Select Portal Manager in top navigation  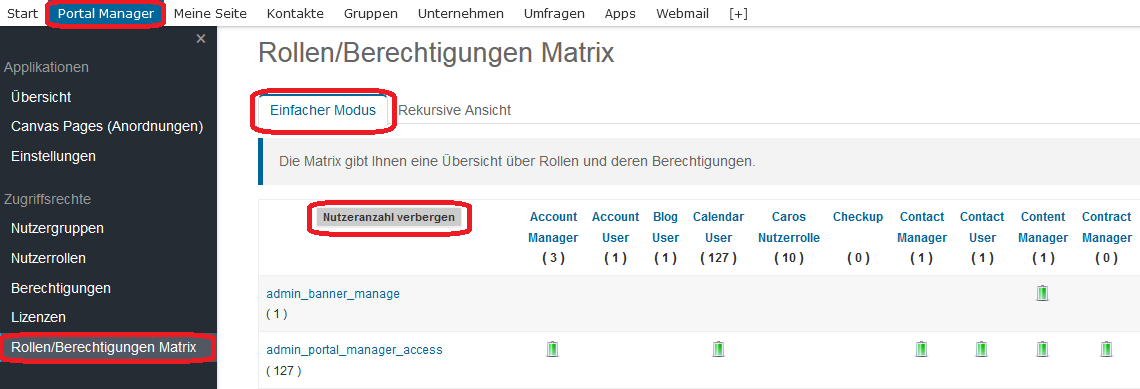click(x=105, y=13)
